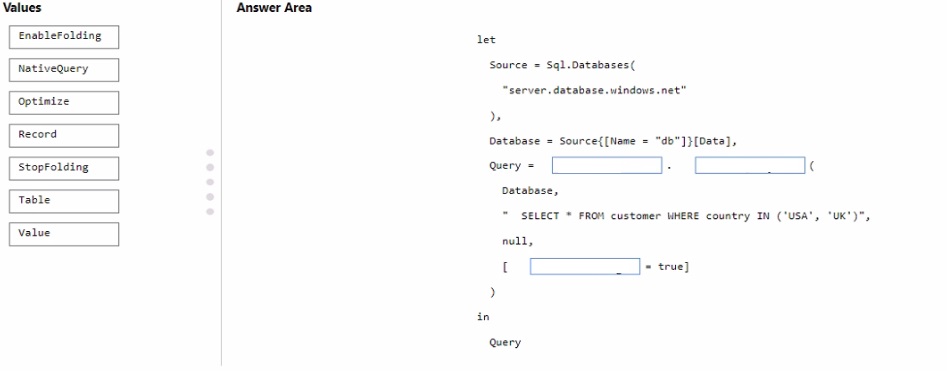Select the Table value box

(64, 201)
